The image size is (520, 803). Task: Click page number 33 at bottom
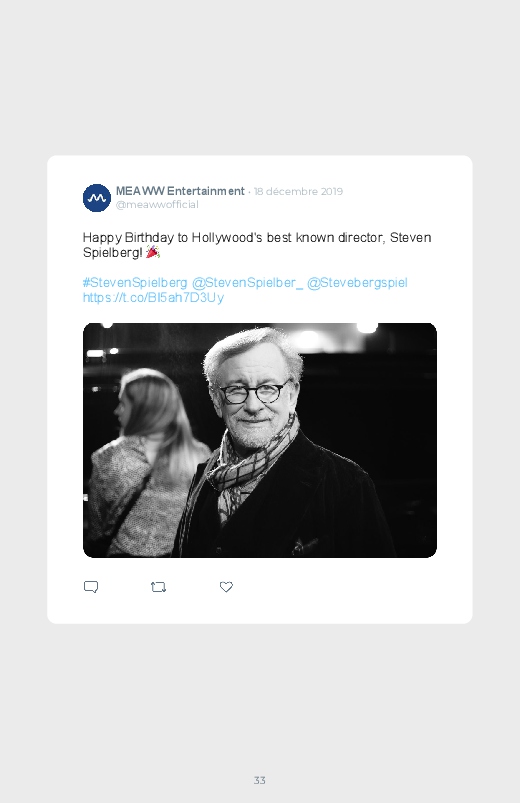point(260,780)
